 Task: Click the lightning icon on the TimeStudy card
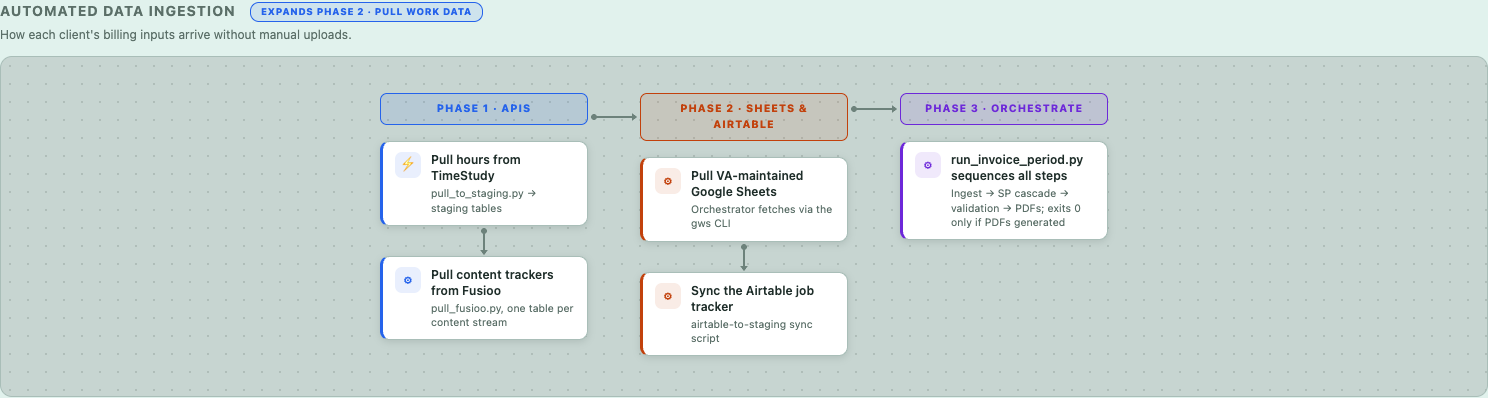[x=407, y=165]
